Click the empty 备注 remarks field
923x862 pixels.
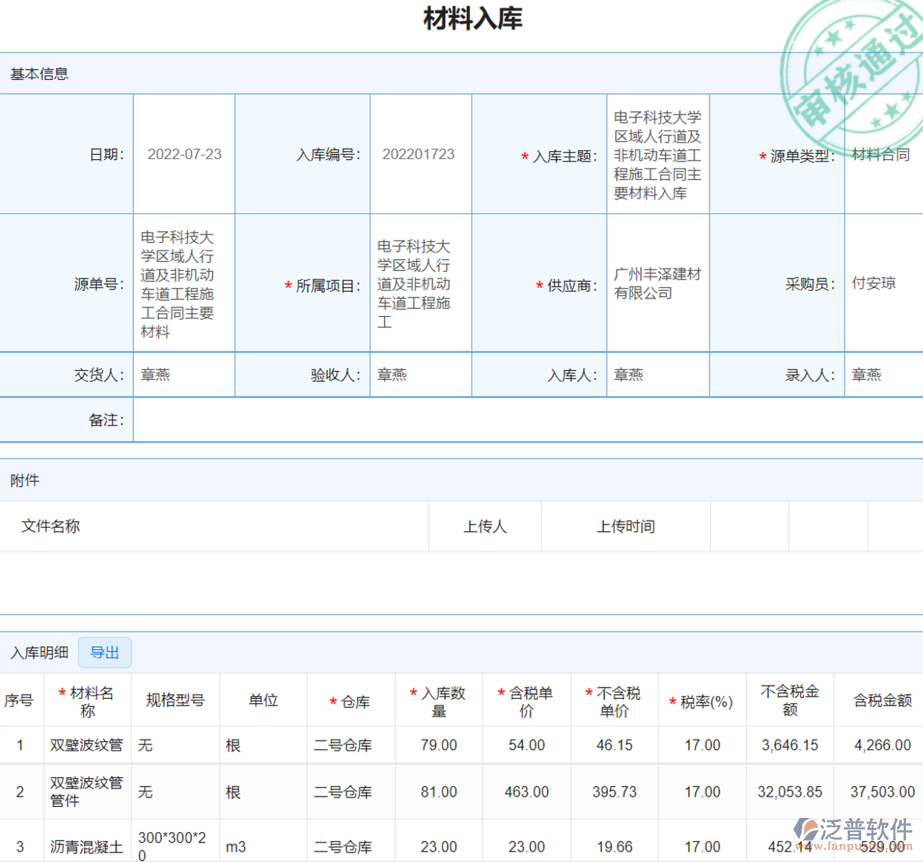527,420
